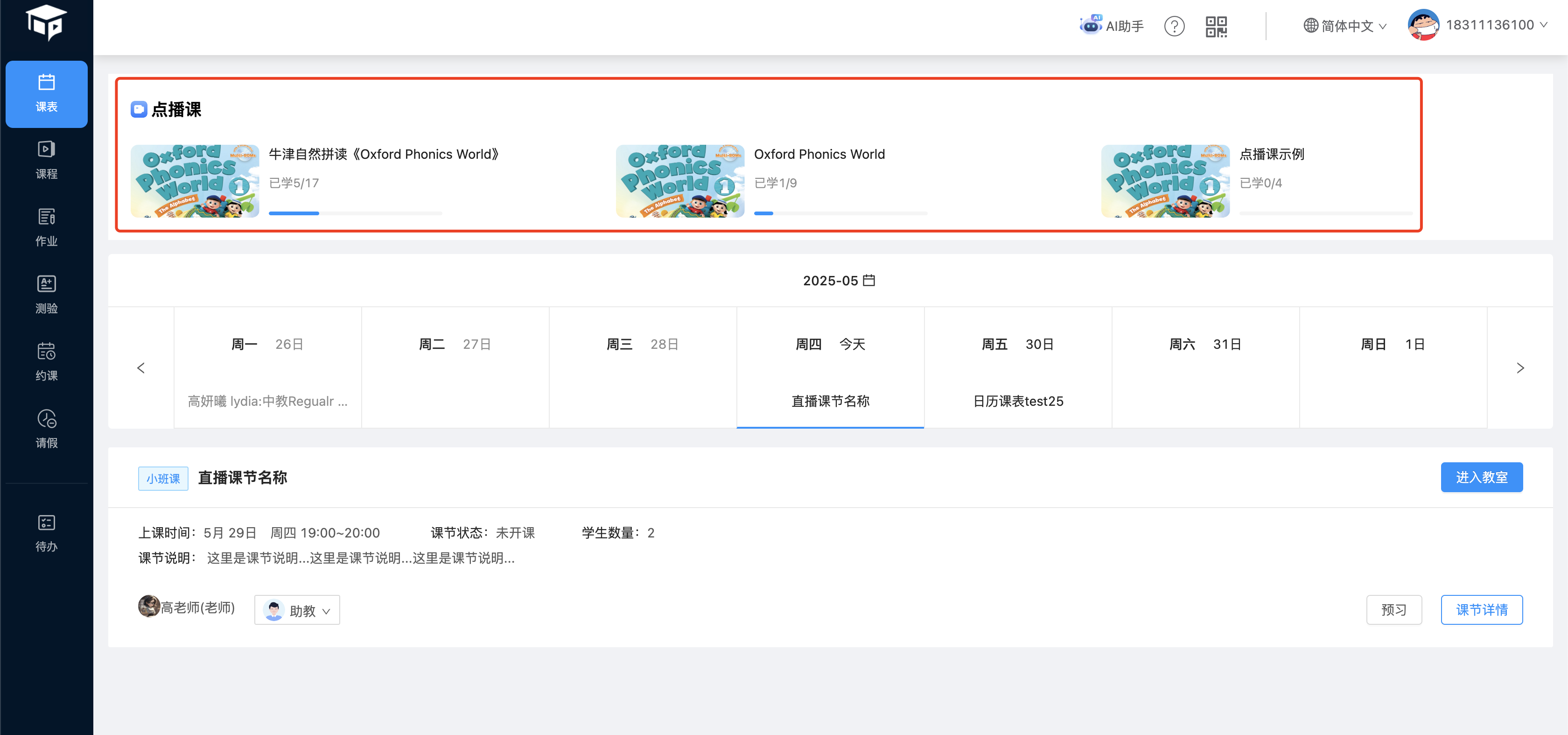1568x735 pixels.
Task: Click progress bar of 牛津自然拼读 course
Action: [355, 213]
